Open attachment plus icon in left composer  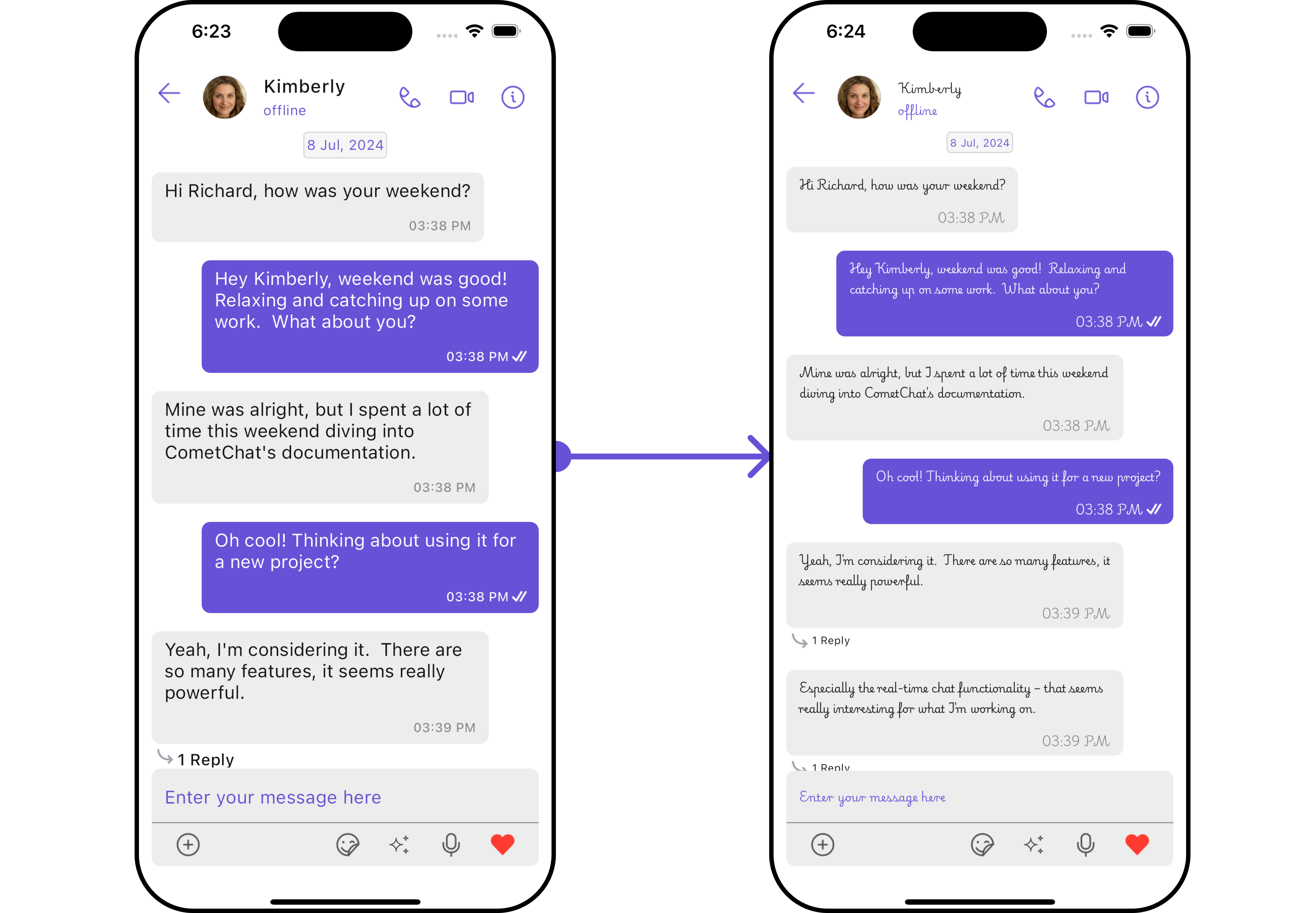(x=188, y=844)
